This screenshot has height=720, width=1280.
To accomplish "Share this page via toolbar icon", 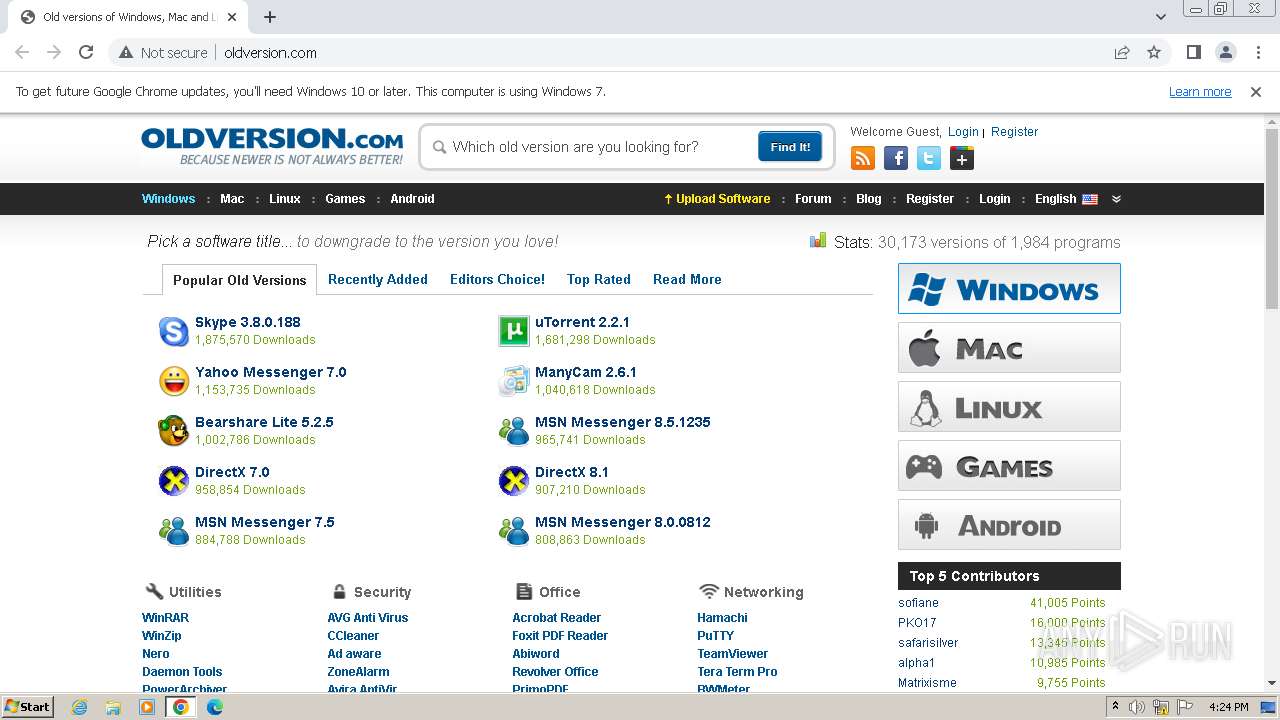I will point(1122,52).
